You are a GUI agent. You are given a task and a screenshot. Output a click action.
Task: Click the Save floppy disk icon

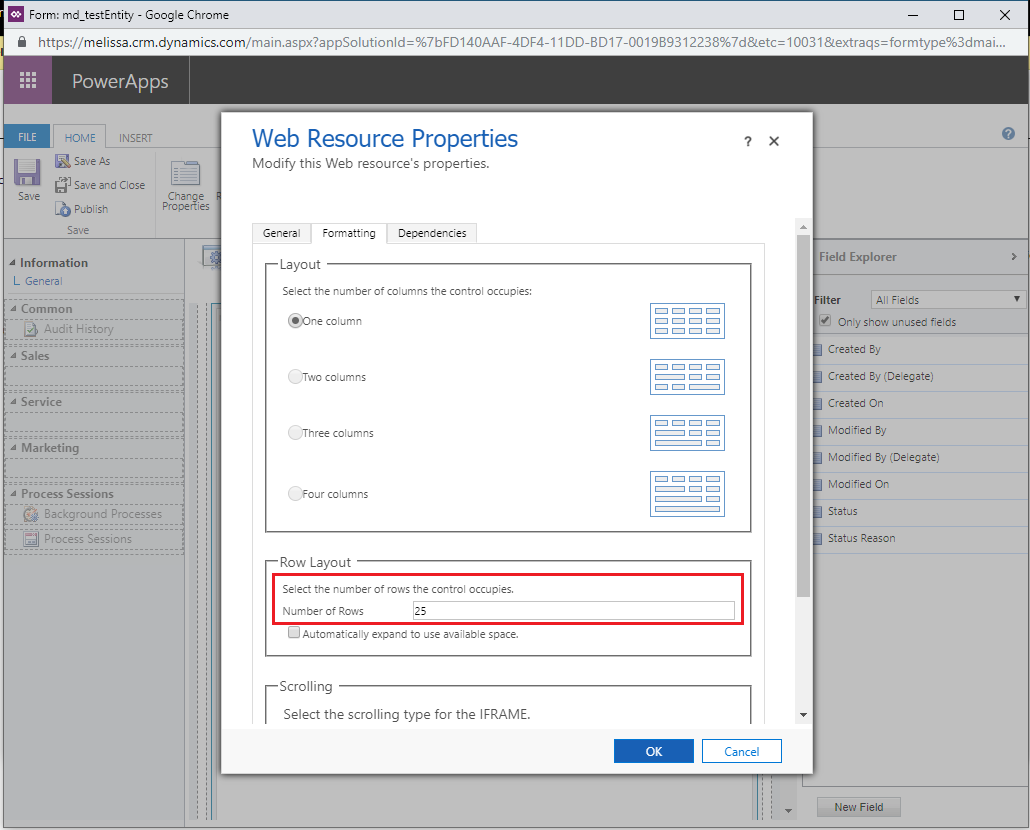point(28,173)
